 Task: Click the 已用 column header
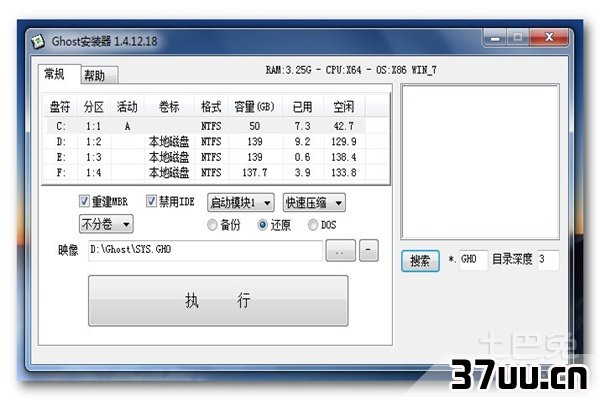[303, 107]
